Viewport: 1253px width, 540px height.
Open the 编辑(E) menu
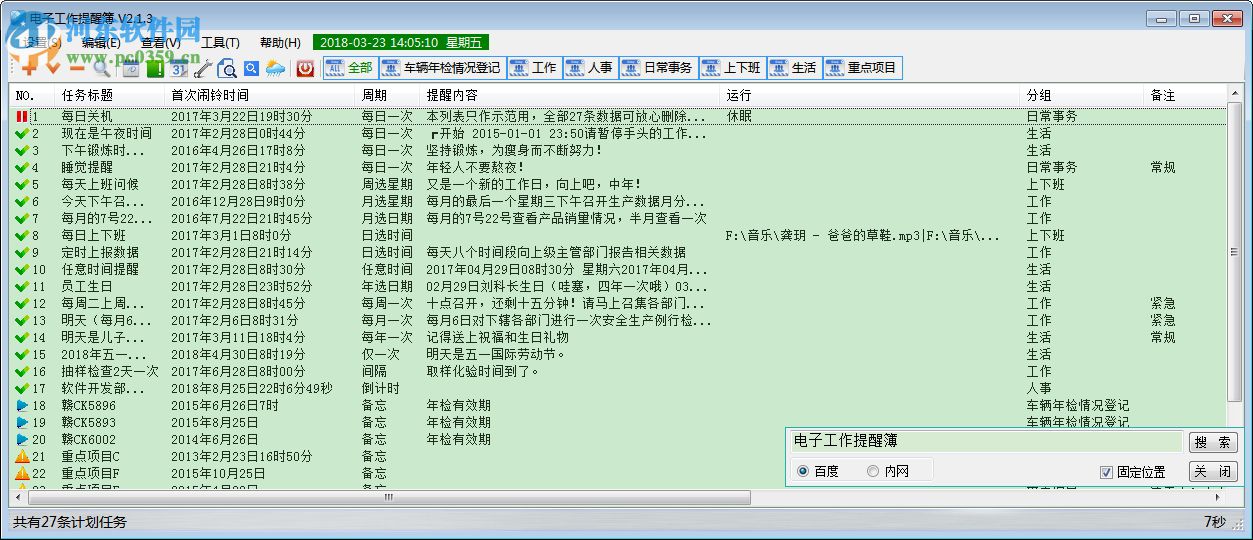pos(101,43)
